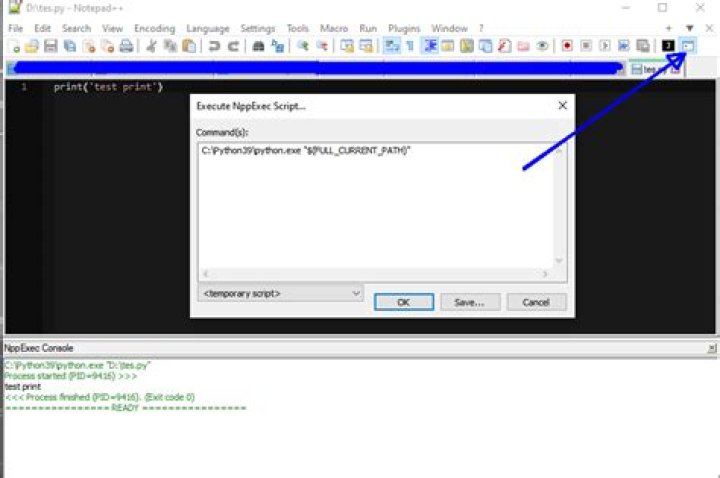Click the plus button in the menu bar
Viewport: 720px width, 478px height.
tap(669, 28)
